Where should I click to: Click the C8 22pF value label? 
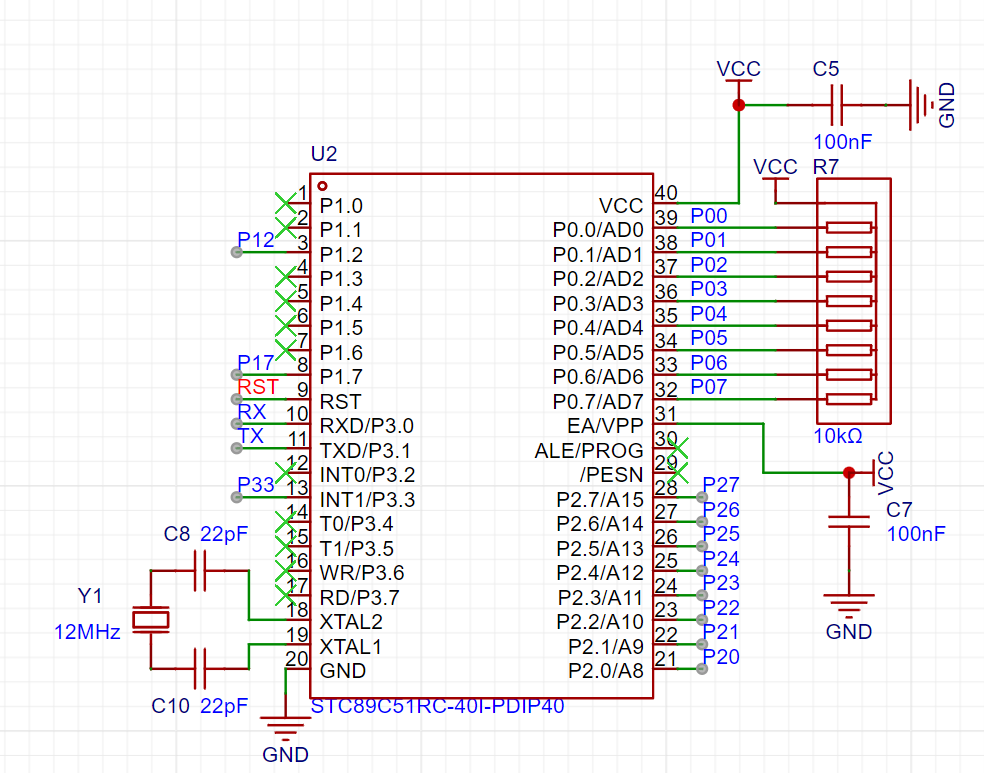(x=224, y=534)
